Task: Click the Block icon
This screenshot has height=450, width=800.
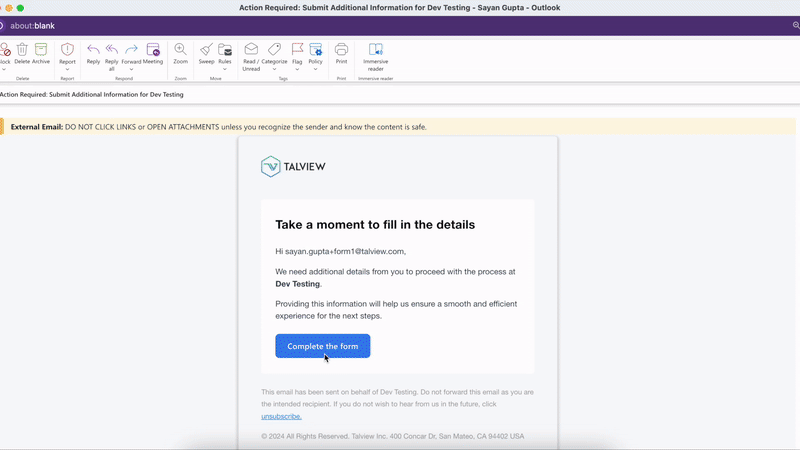Action: click(x=5, y=49)
